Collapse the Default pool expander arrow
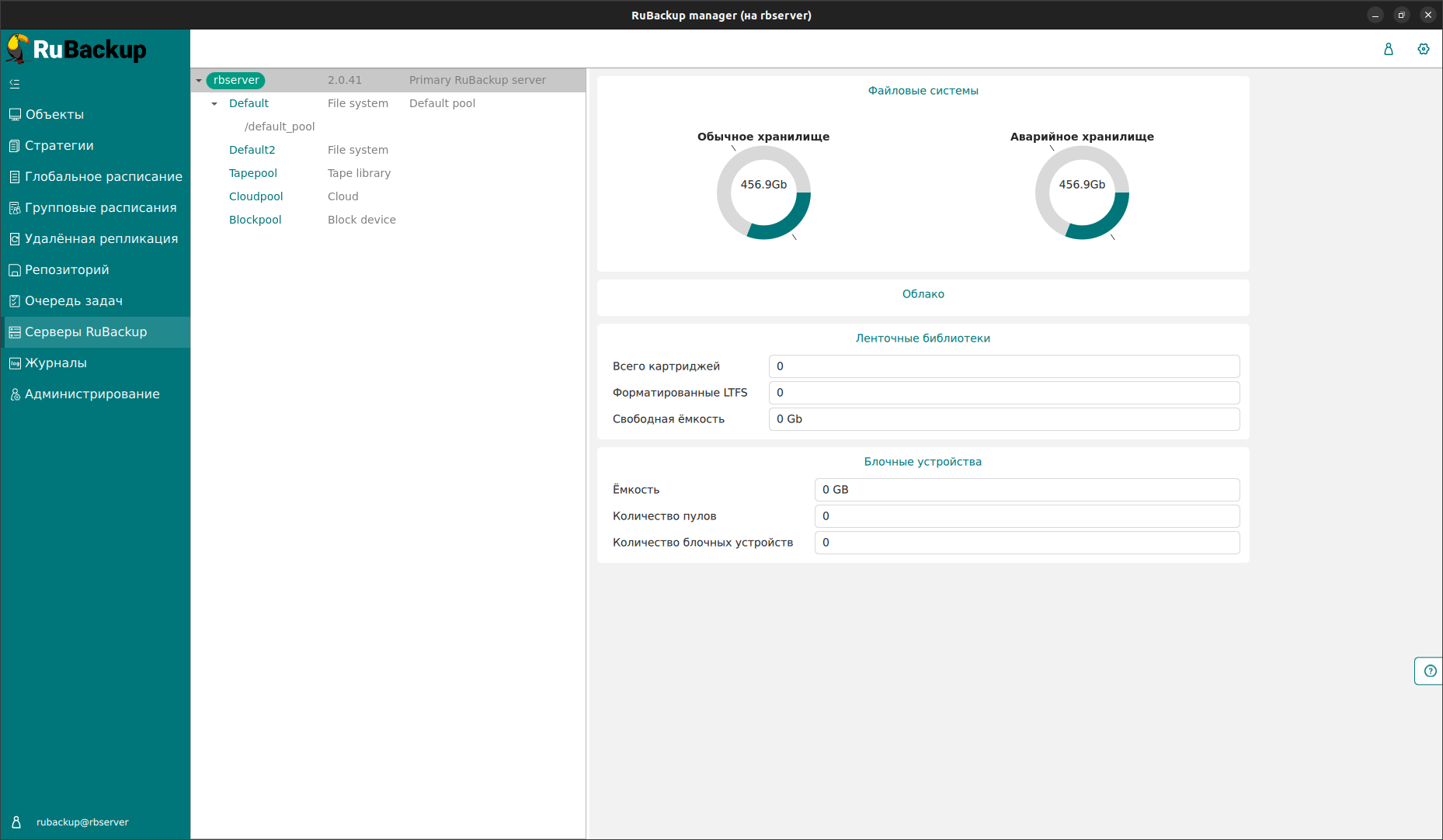The width and height of the screenshot is (1443, 840). click(x=214, y=104)
